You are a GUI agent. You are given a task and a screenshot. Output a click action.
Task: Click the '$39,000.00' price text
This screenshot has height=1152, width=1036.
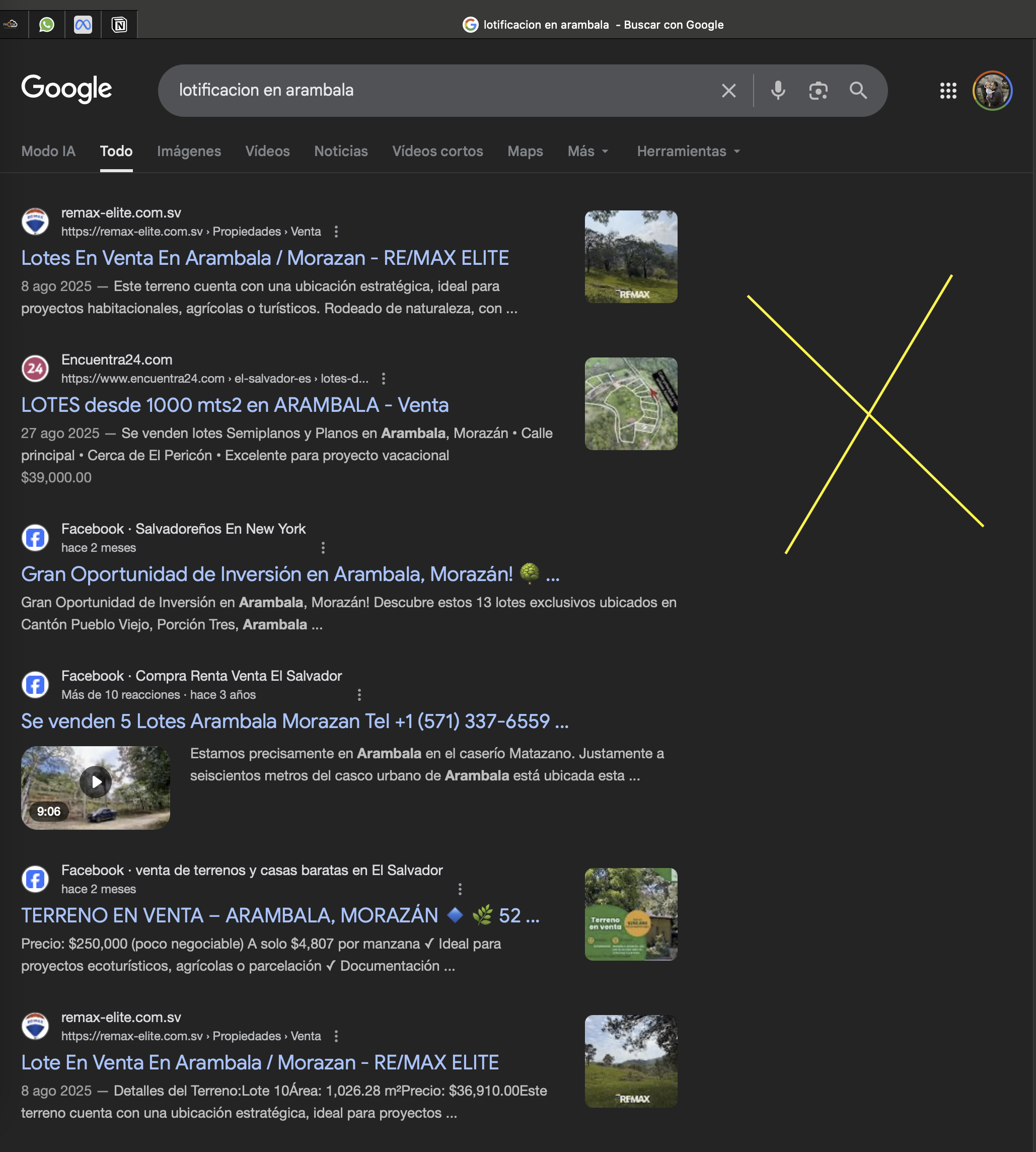coord(56,478)
